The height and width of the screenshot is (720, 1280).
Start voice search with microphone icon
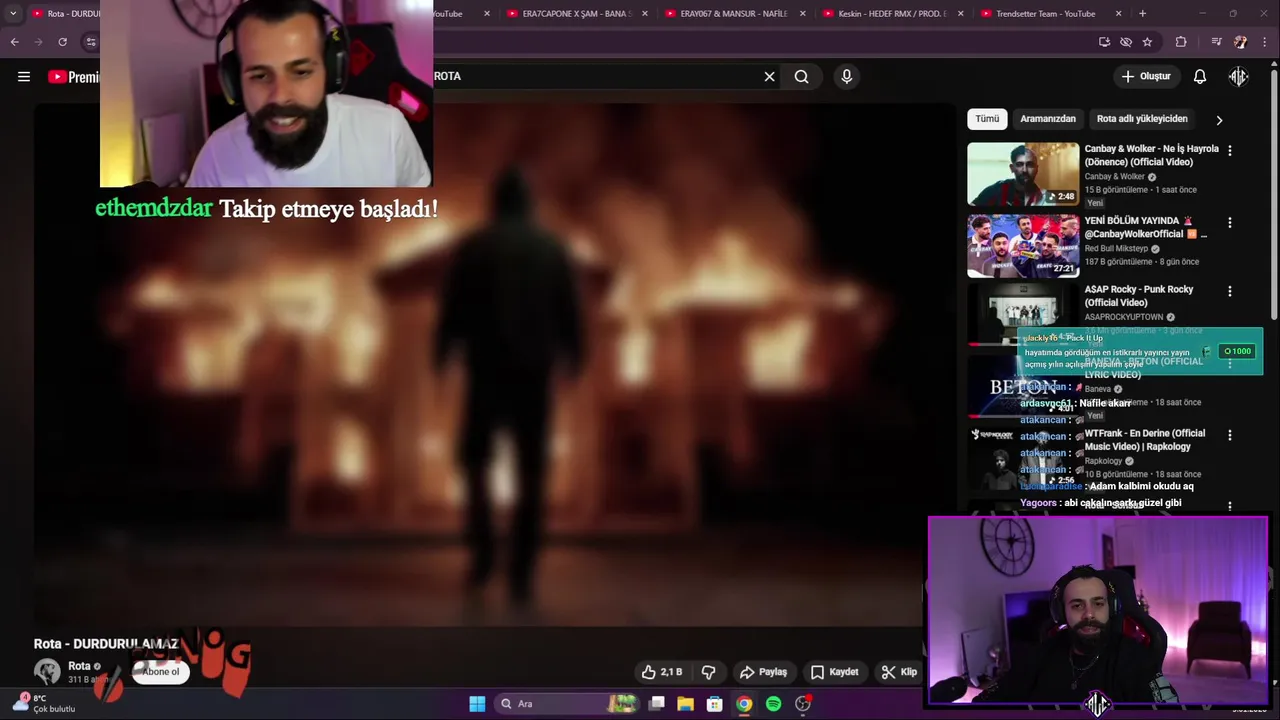point(847,76)
